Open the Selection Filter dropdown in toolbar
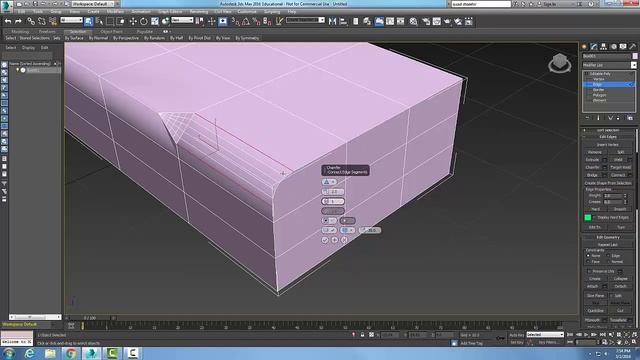This screenshot has height=360, width=640. (71, 20)
